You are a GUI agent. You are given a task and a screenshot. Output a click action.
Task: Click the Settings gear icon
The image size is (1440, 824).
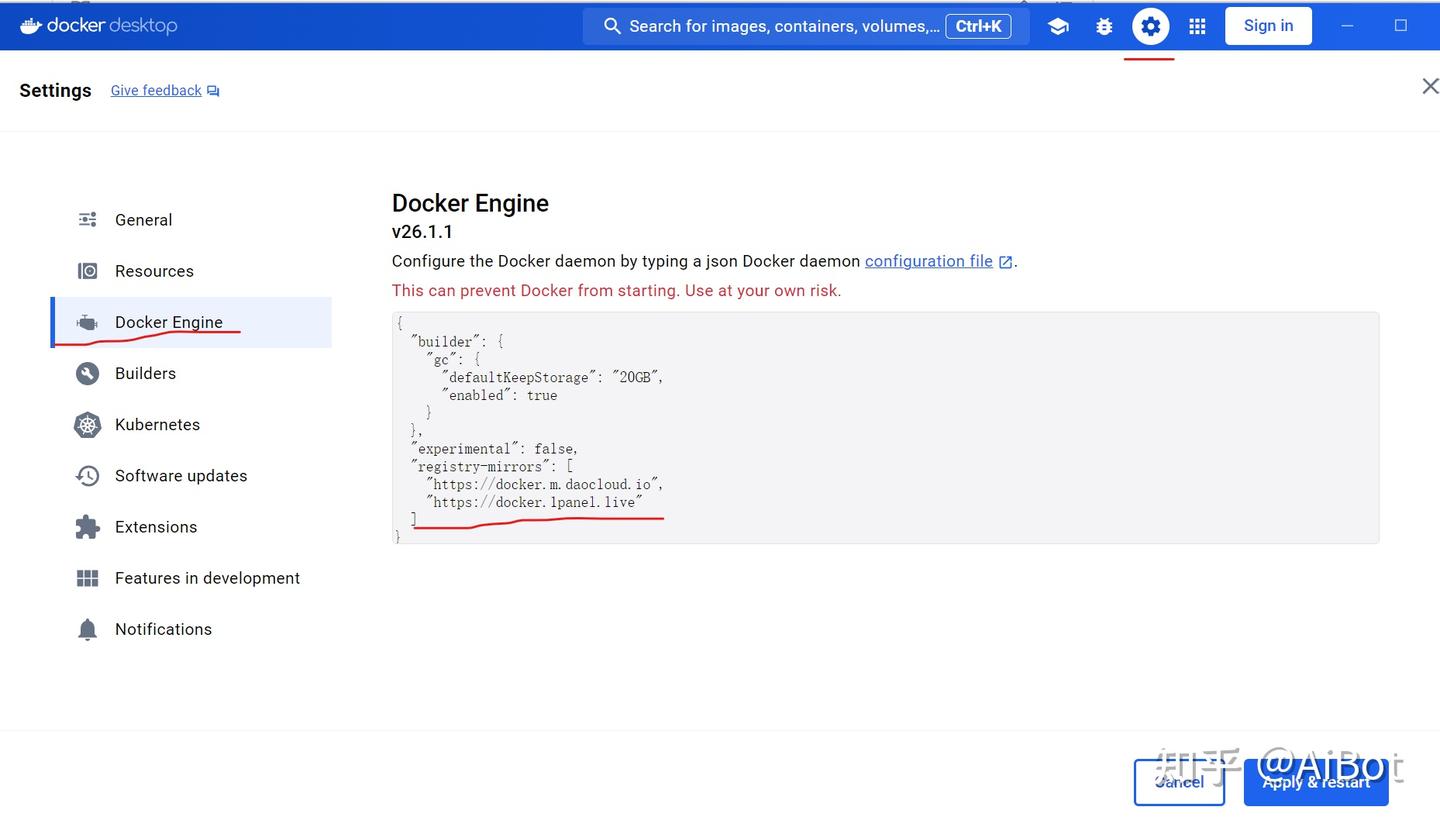[1150, 26]
